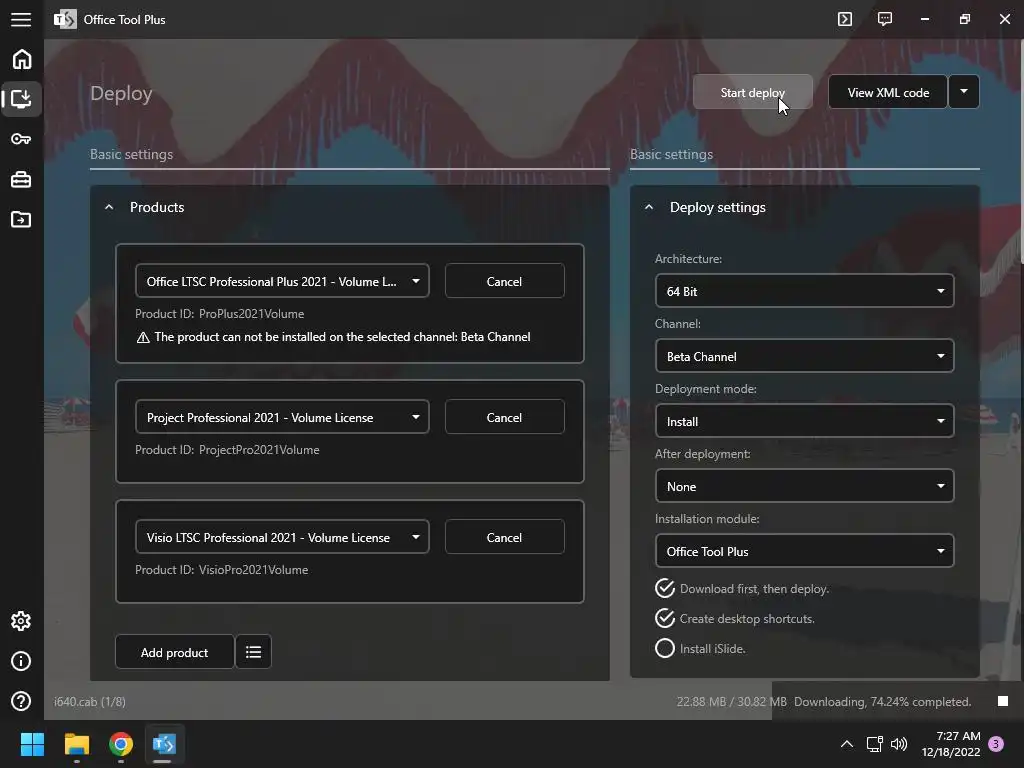The width and height of the screenshot is (1024, 768).
Task: Click Product ID: ProjectPro2021Volume text
Action: click(227, 449)
